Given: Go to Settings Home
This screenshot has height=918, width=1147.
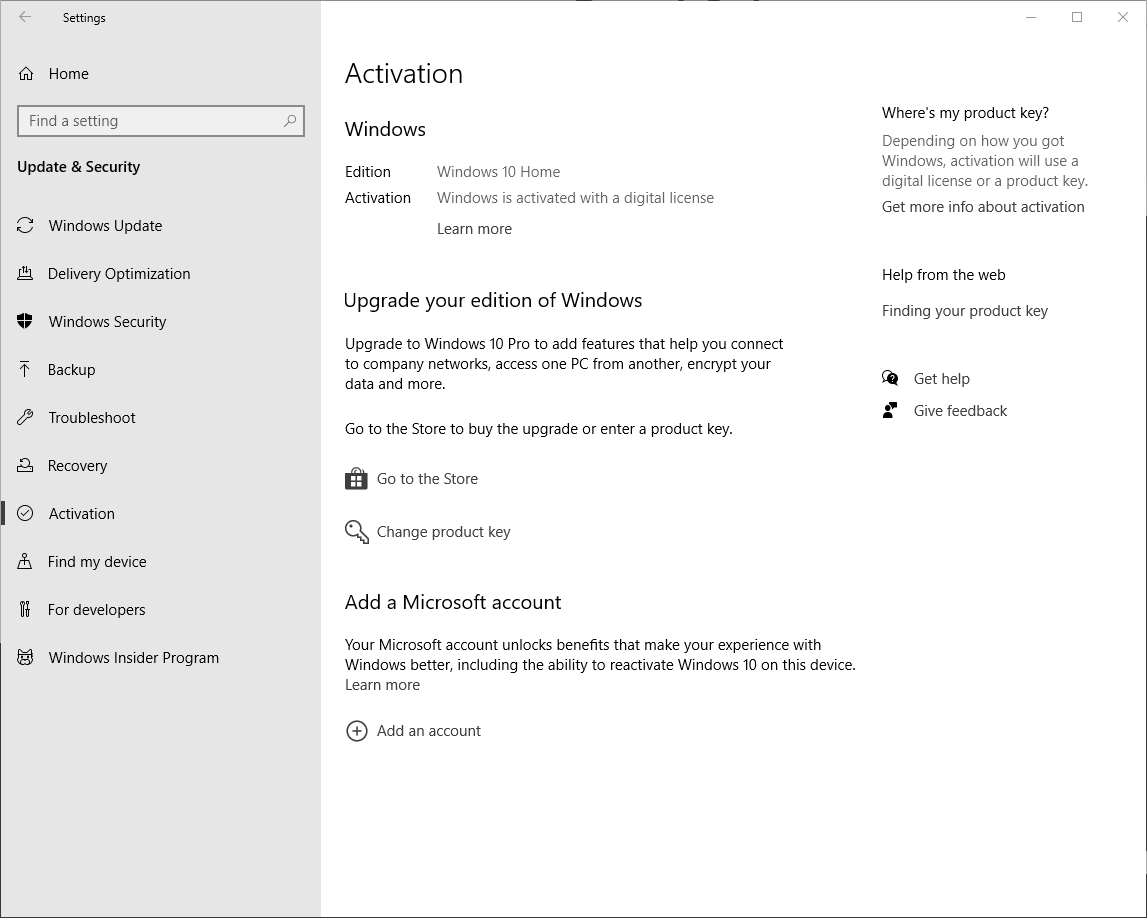Looking at the screenshot, I should tap(68, 73).
